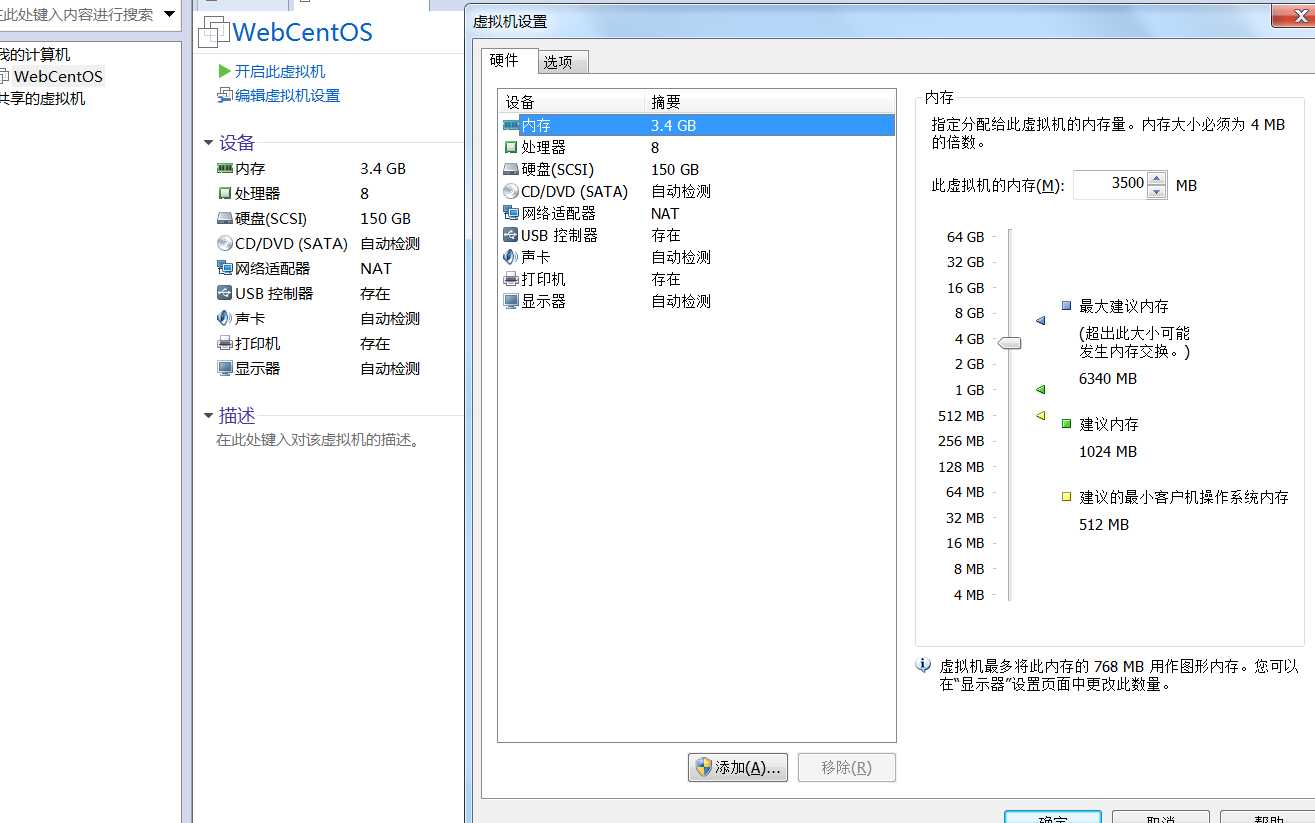
Task: Click the memory MB input field
Action: [x=1110, y=185]
